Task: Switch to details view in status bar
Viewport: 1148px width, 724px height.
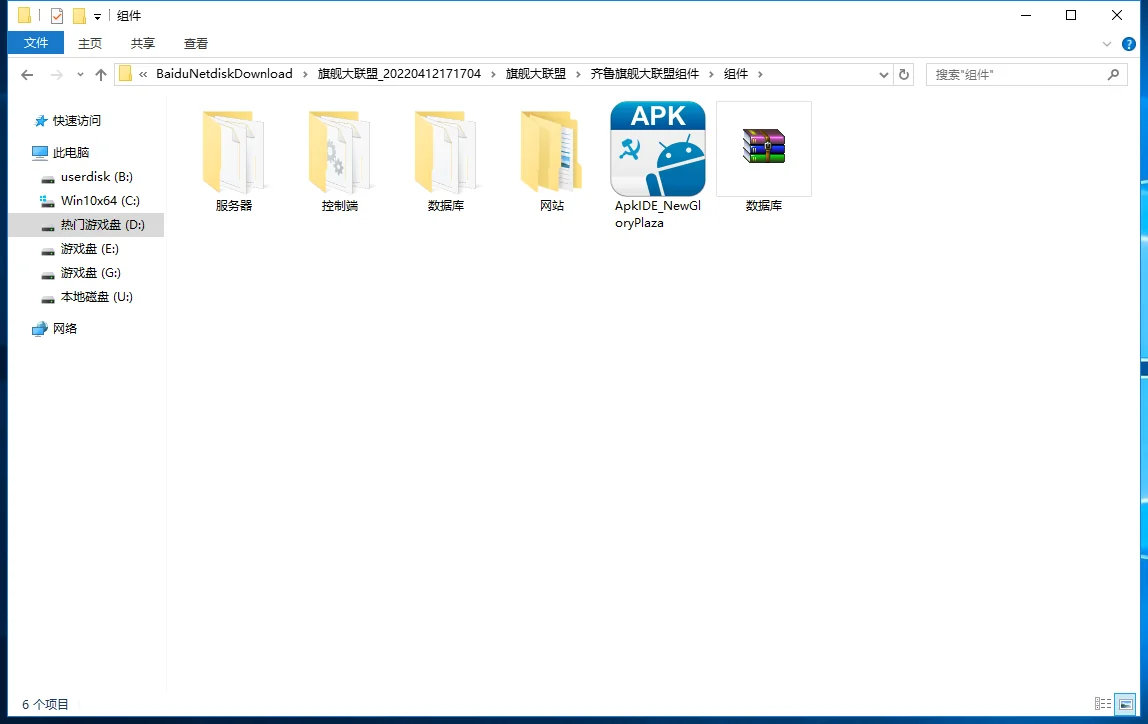Action: [1103, 704]
